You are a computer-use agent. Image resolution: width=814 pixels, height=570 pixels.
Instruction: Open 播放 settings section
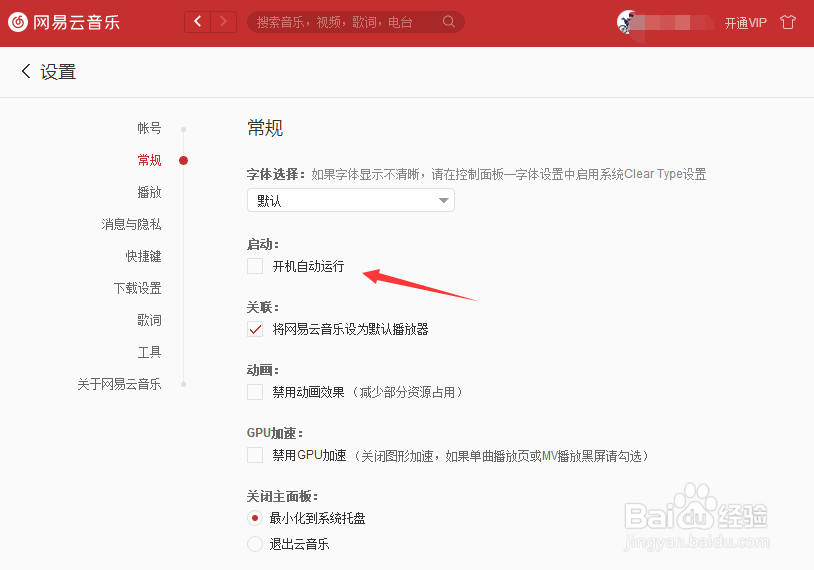coord(150,192)
